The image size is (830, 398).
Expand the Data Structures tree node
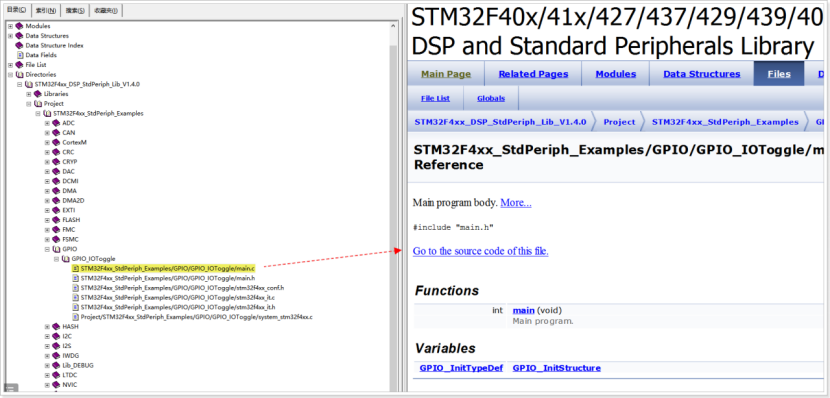(x=10, y=35)
